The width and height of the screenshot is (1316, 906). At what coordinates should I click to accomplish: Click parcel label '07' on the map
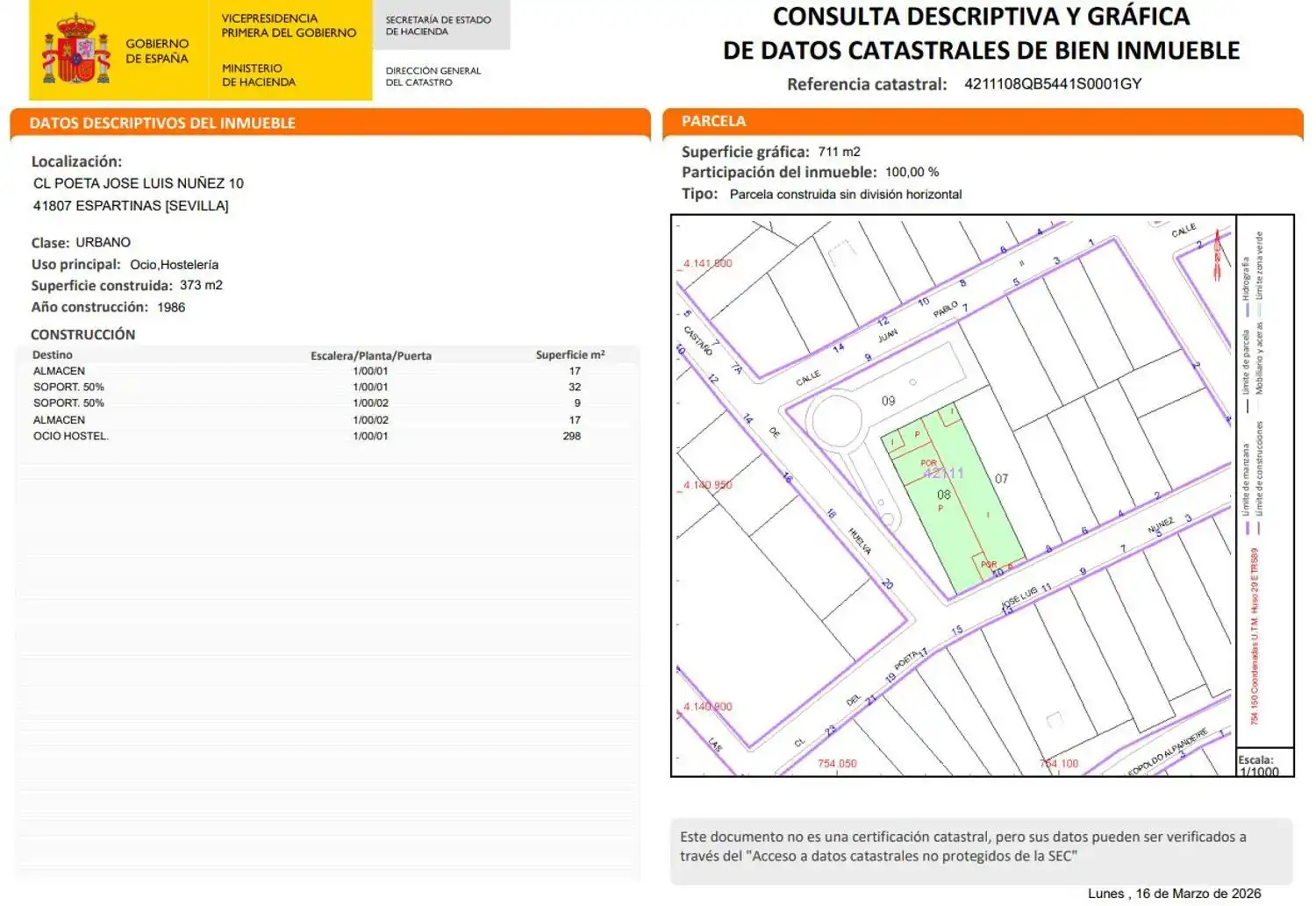point(1001,479)
